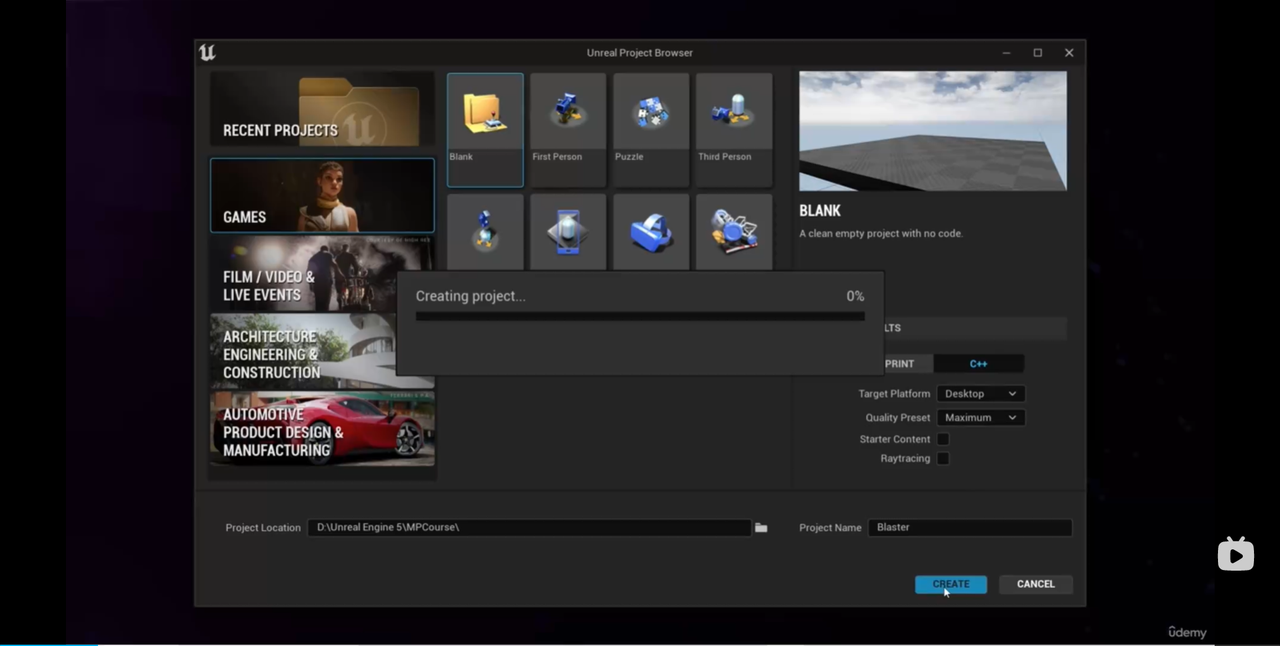The image size is (1280, 646).
Task: Cancel the project creation
Action: point(1036,584)
